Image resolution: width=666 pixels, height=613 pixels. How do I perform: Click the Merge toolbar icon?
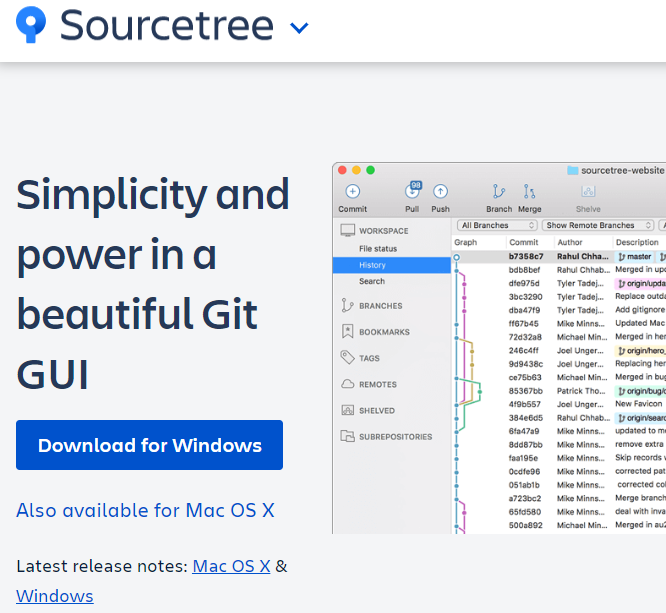(x=529, y=192)
